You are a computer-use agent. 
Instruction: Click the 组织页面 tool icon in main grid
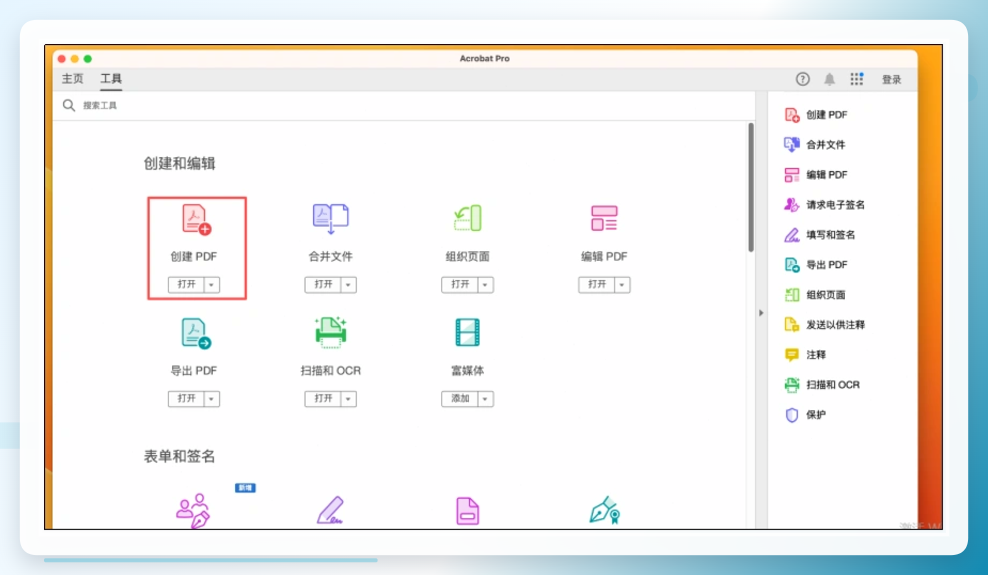pyautogui.click(x=468, y=219)
